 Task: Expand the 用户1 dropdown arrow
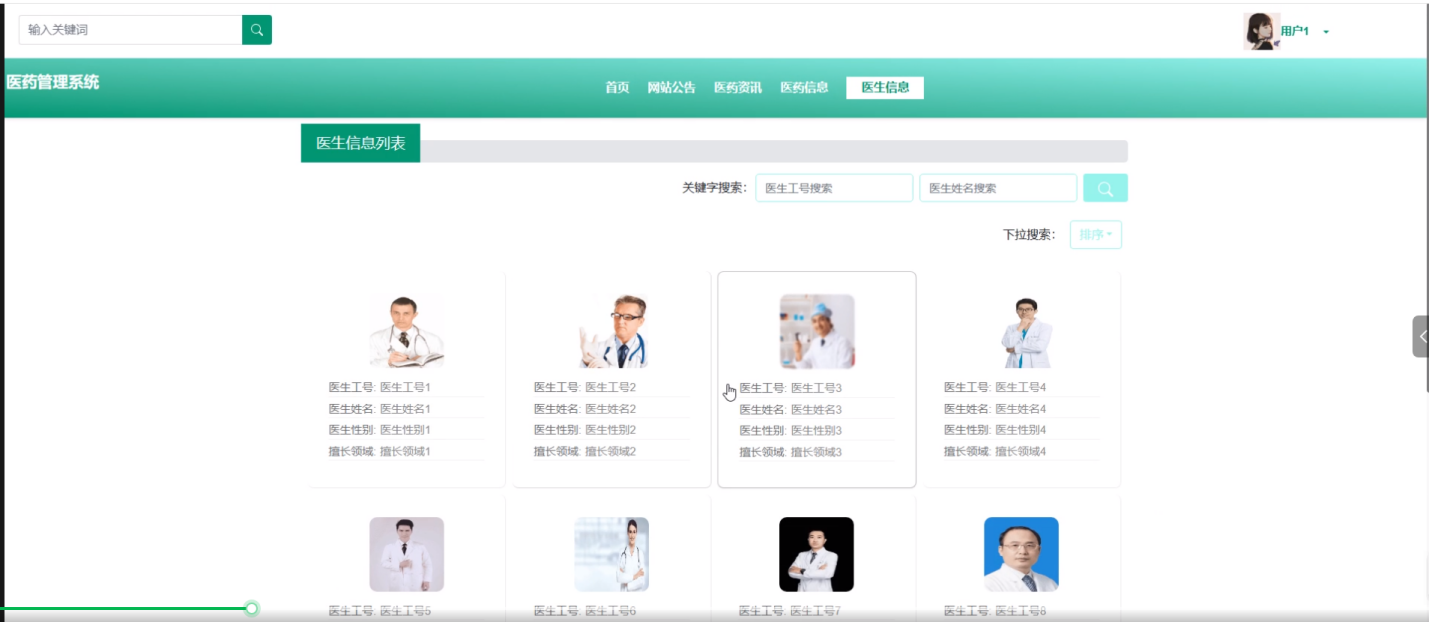pyautogui.click(x=1326, y=32)
